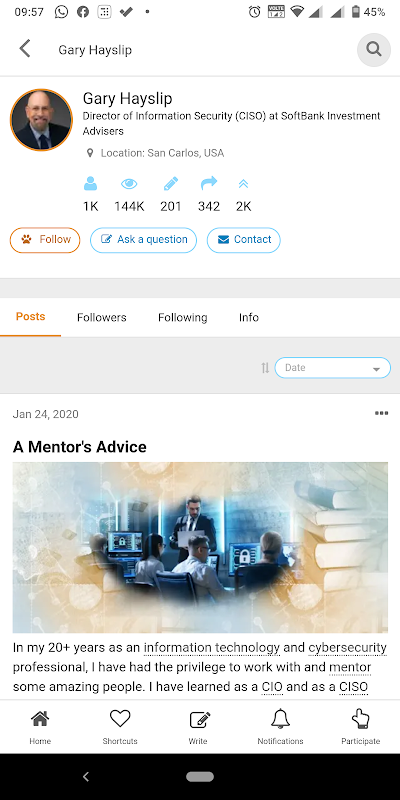Open the post's three-dots options menu

(x=381, y=413)
